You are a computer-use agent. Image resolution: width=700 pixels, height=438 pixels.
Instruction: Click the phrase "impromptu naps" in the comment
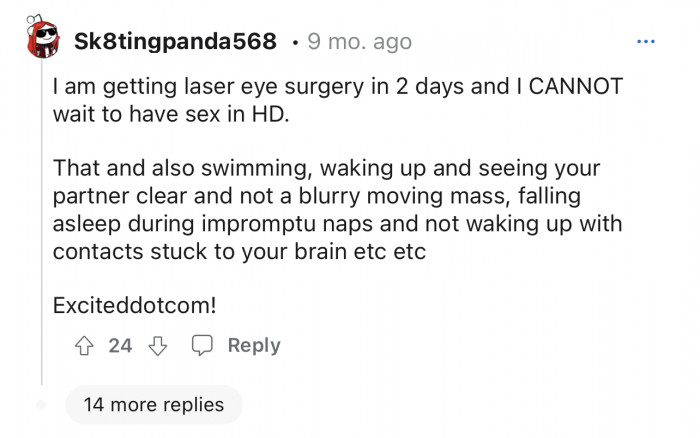[x=287, y=223]
